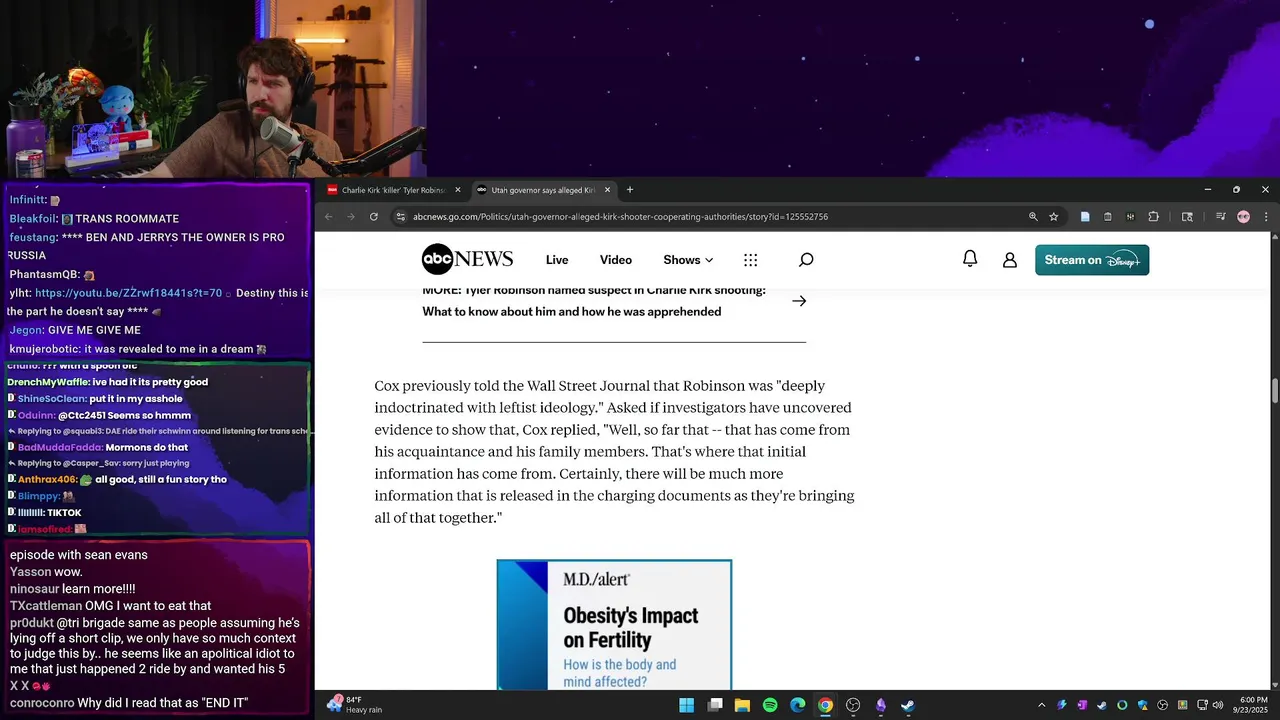Open the account profile icon on ABC News
The image size is (1280, 720).
pyautogui.click(x=1010, y=260)
